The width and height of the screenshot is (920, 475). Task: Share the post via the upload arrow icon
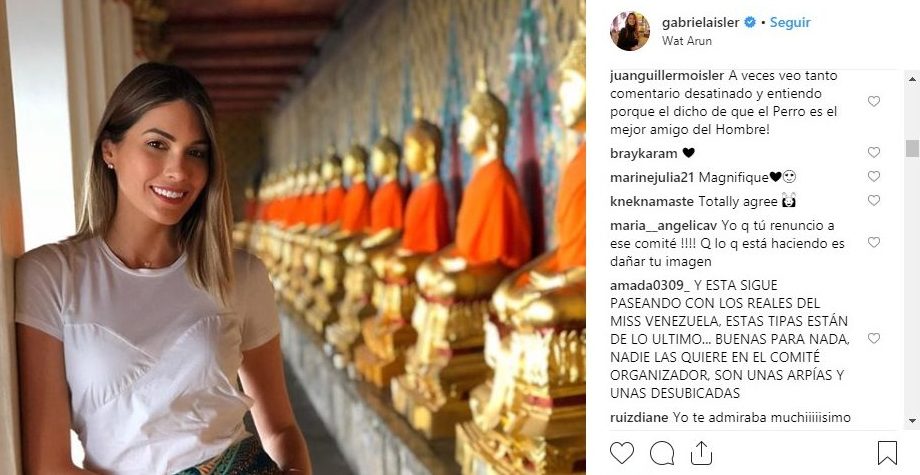[x=701, y=453]
